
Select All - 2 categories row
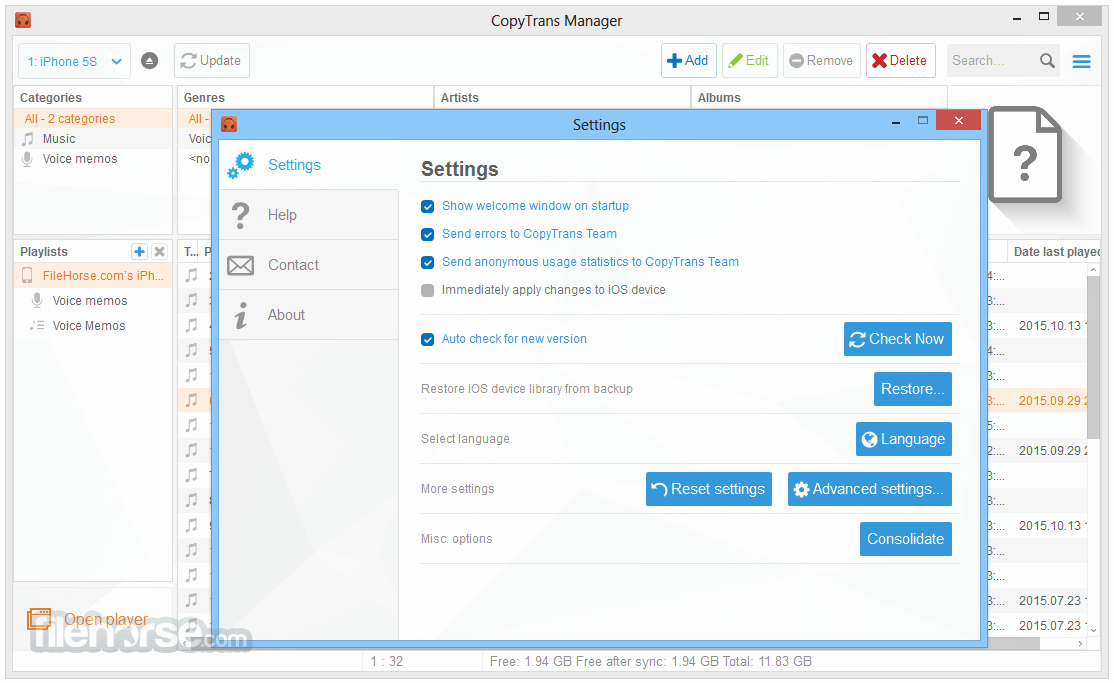click(93, 119)
